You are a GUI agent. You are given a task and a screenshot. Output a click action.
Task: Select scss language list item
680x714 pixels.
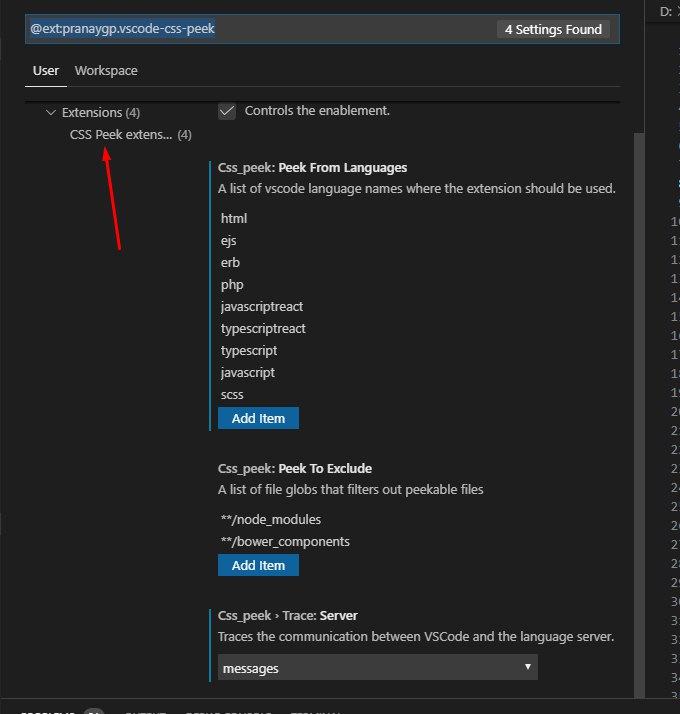(232, 394)
